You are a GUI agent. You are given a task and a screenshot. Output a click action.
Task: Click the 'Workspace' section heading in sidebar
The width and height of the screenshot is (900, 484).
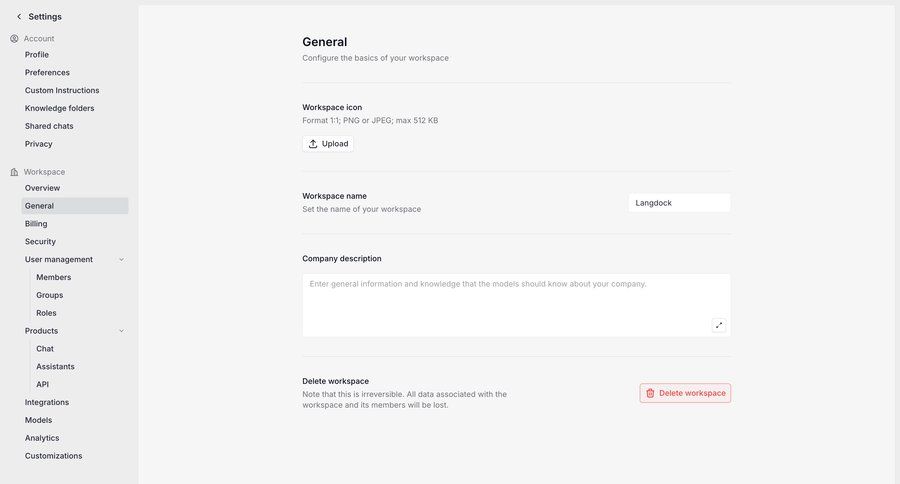[44, 172]
